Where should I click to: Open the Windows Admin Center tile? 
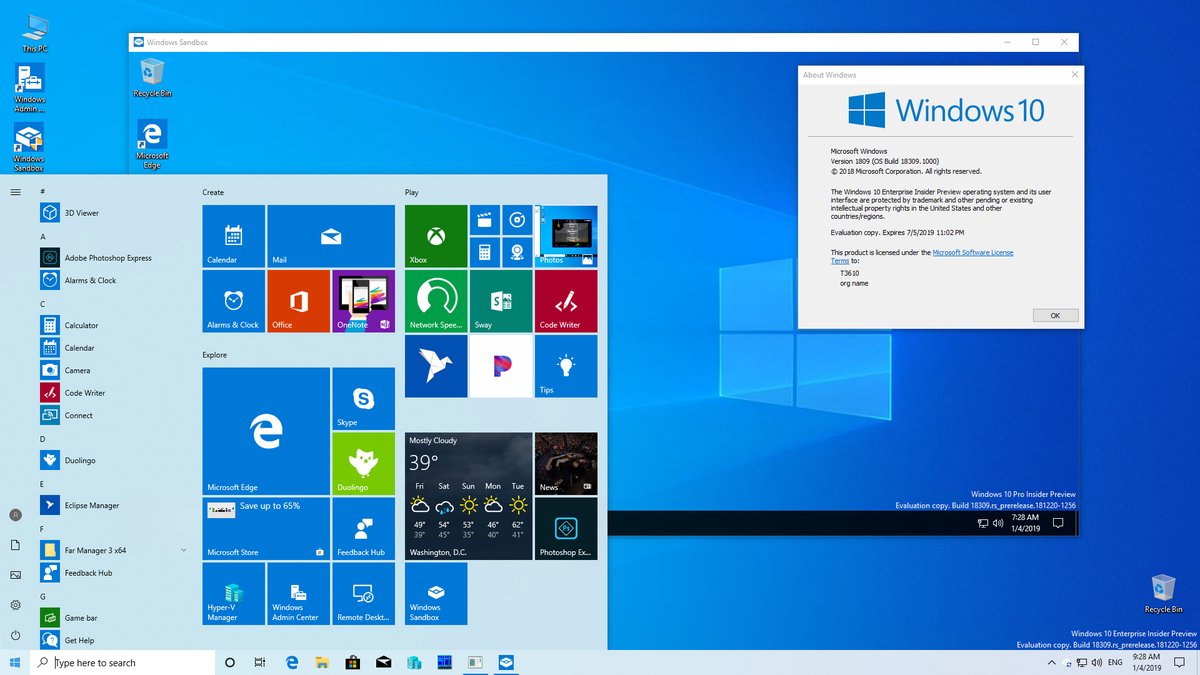pyautogui.click(x=298, y=594)
